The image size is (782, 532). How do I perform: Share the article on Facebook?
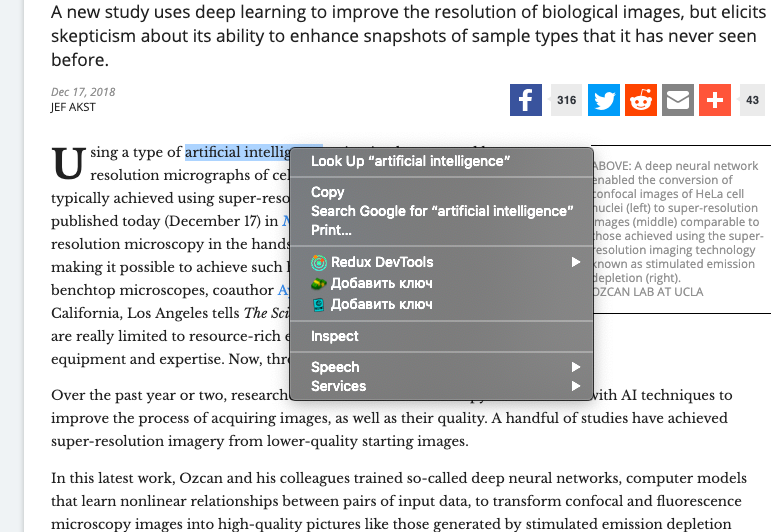tap(525, 100)
